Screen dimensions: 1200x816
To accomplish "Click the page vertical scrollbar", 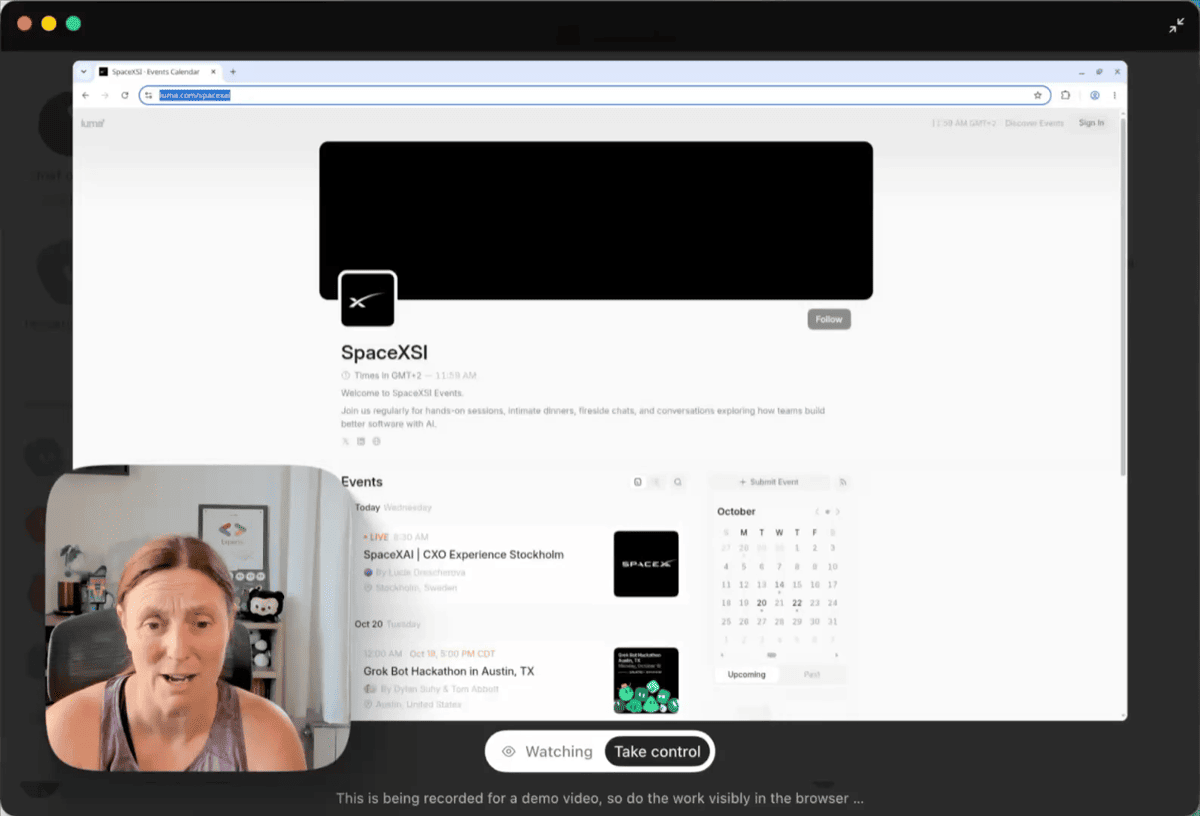I will pos(1123,295).
